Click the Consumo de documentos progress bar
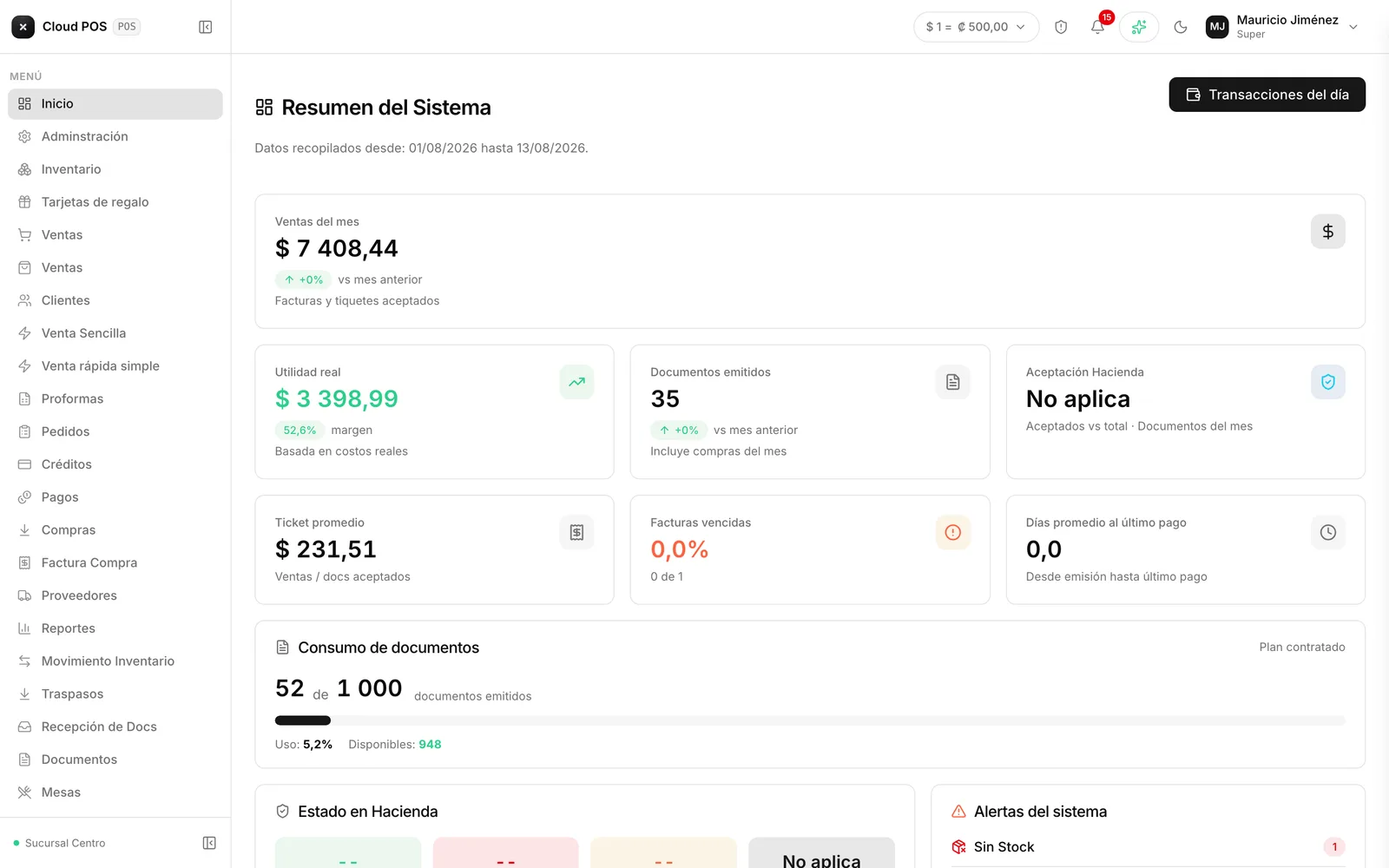This screenshot has height=868, width=1389. click(810, 720)
